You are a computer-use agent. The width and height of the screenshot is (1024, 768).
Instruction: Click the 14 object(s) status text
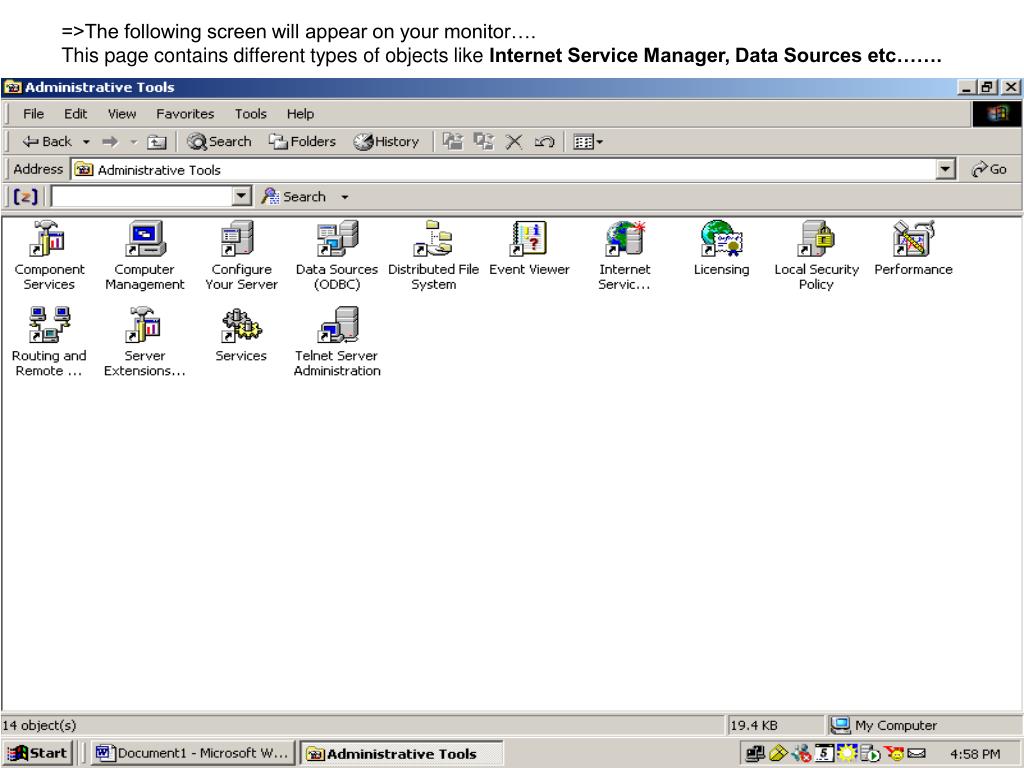[x=39, y=726]
